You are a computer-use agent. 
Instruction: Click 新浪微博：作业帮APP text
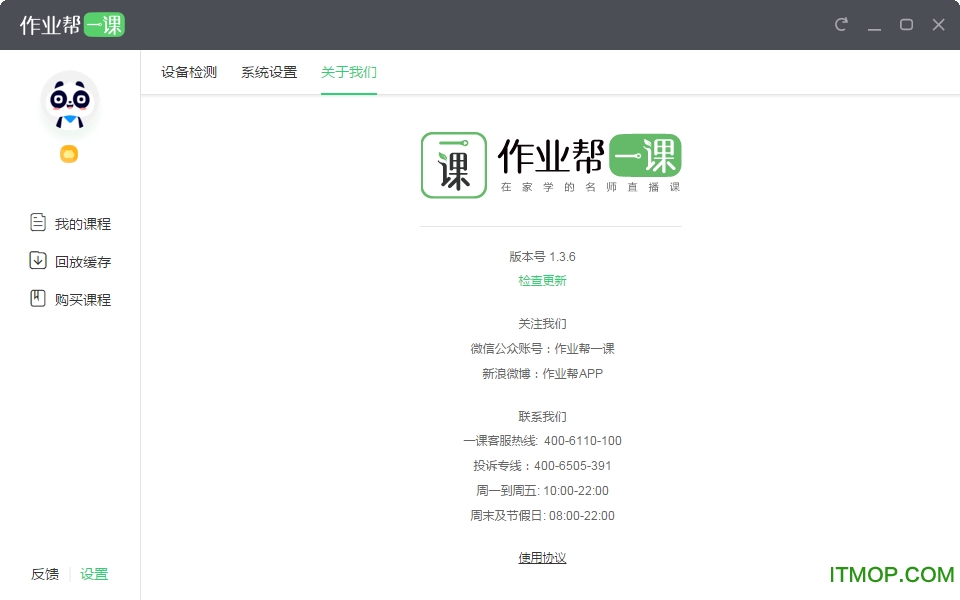[x=542, y=373]
